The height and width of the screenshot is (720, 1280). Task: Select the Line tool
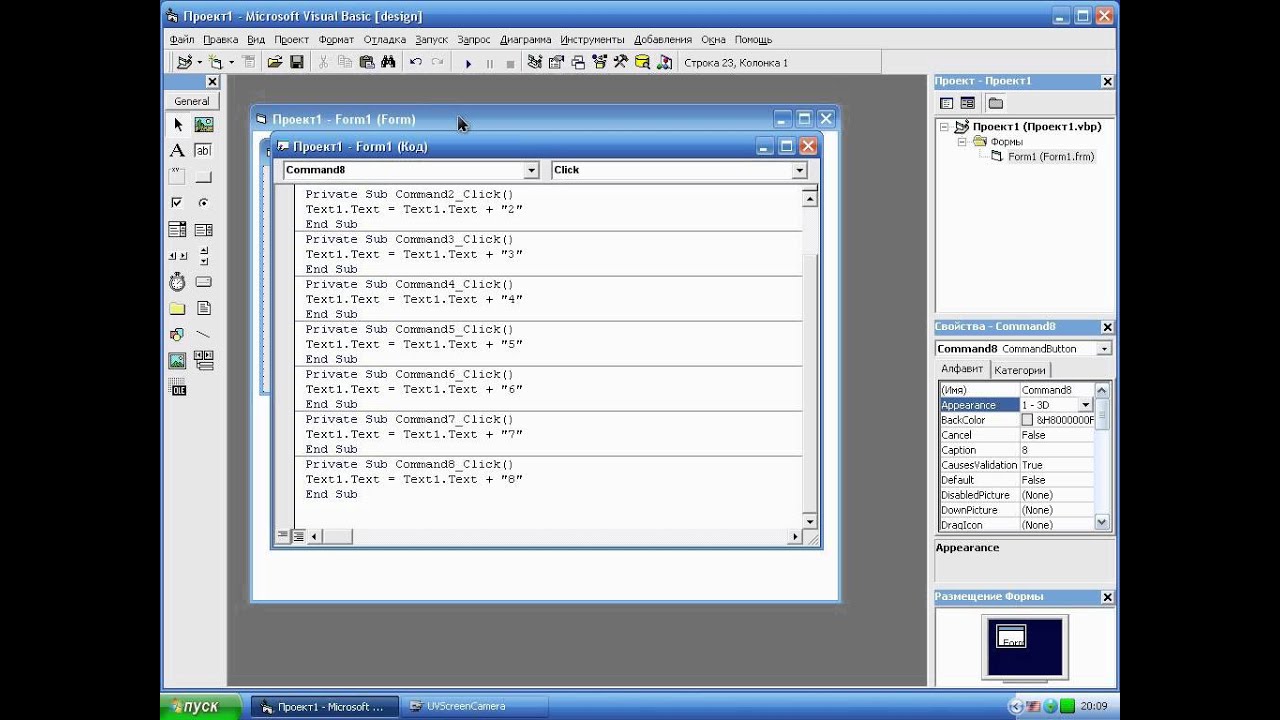pos(204,335)
